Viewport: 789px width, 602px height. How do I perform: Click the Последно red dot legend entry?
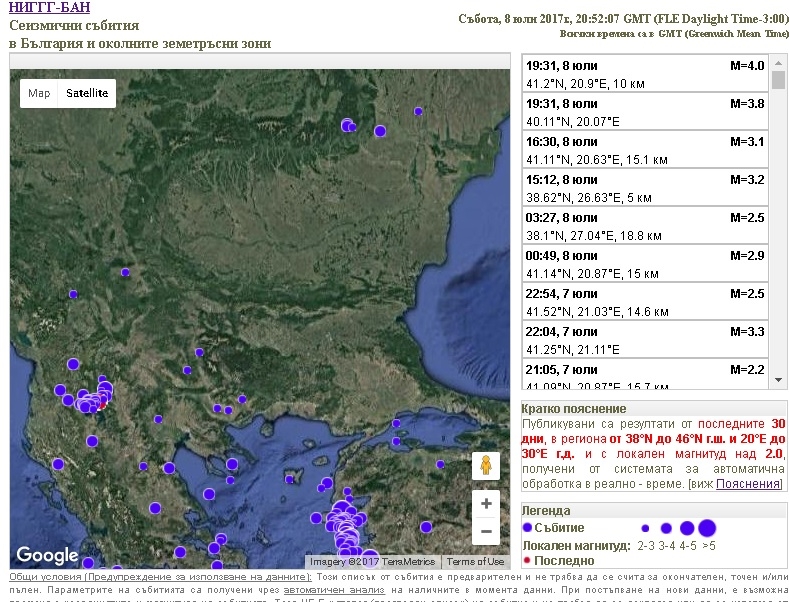(x=559, y=560)
